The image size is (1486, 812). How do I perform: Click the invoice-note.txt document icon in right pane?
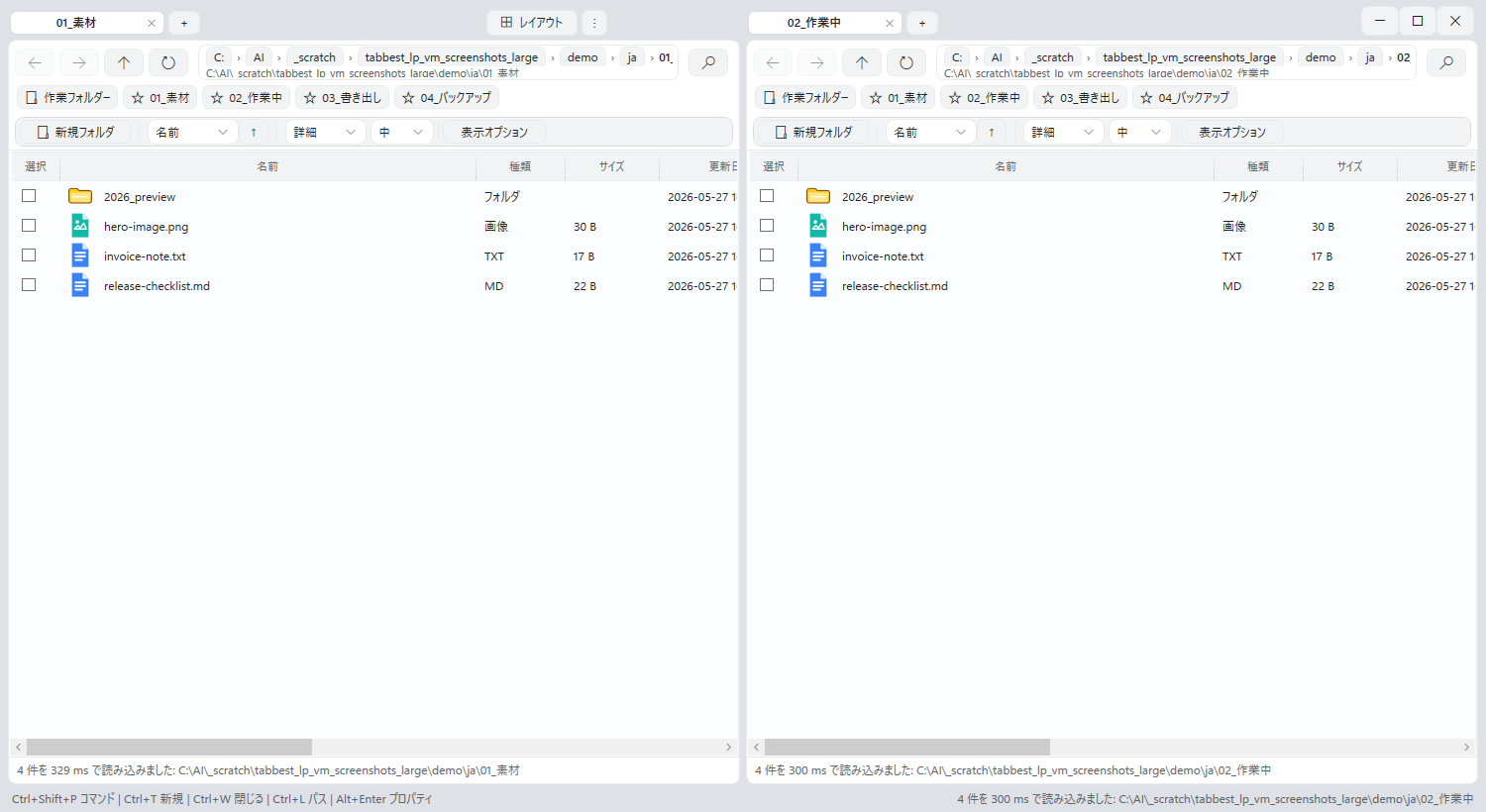click(x=818, y=255)
